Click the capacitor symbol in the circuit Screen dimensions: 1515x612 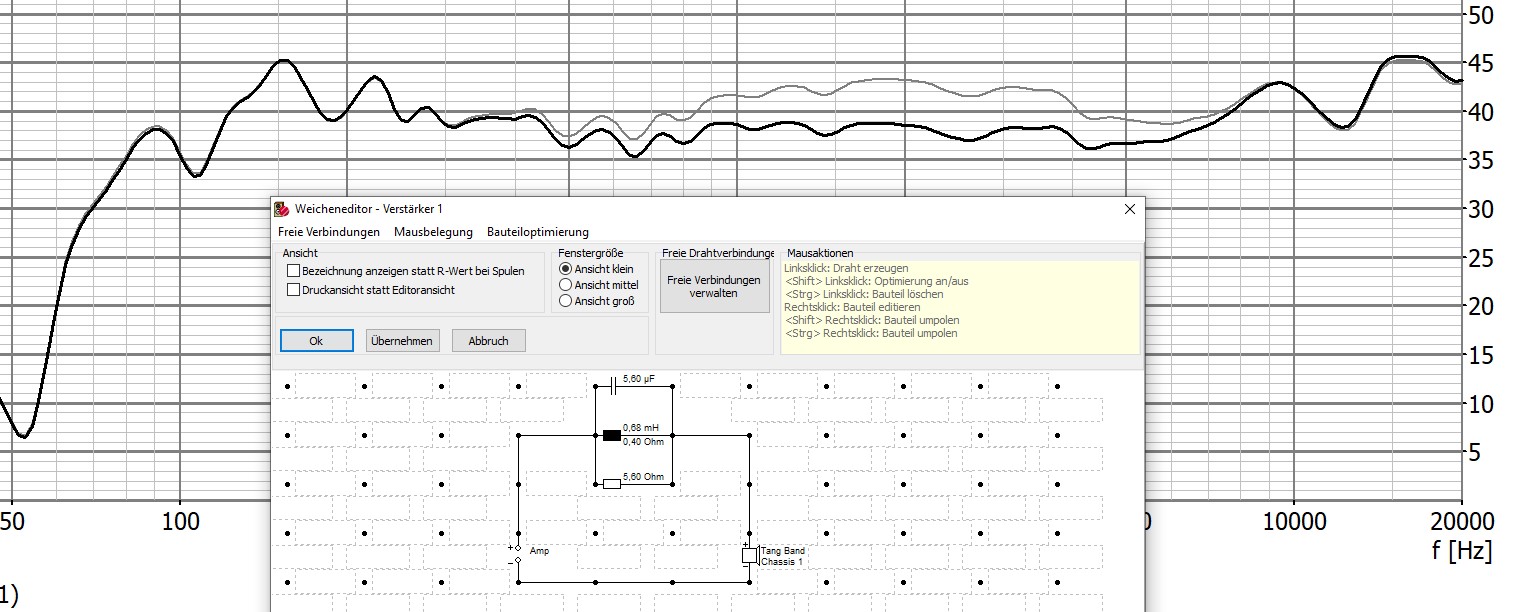pos(612,385)
